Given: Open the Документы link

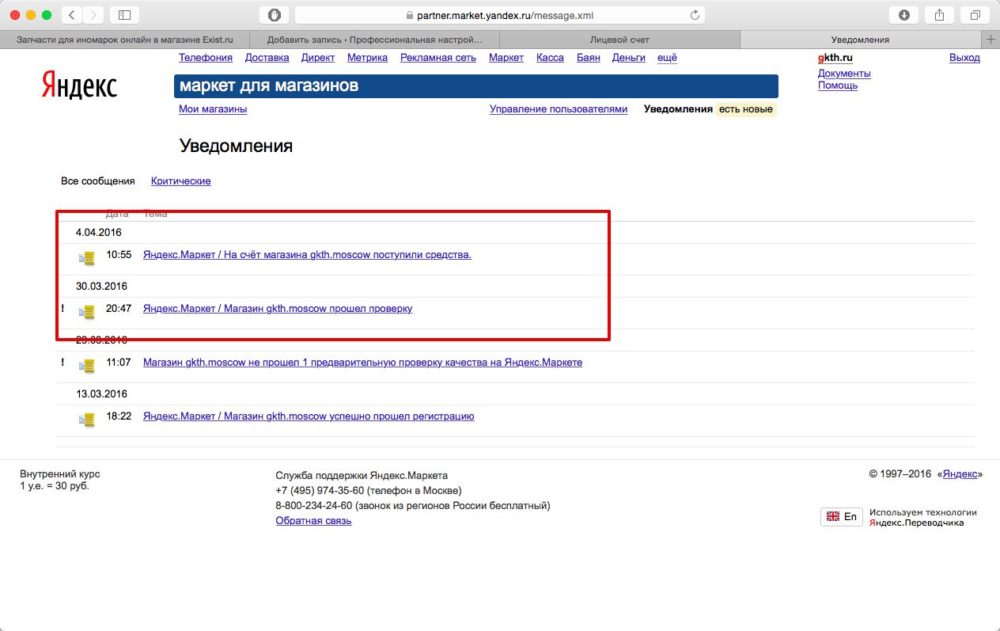Looking at the screenshot, I should (844, 73).
